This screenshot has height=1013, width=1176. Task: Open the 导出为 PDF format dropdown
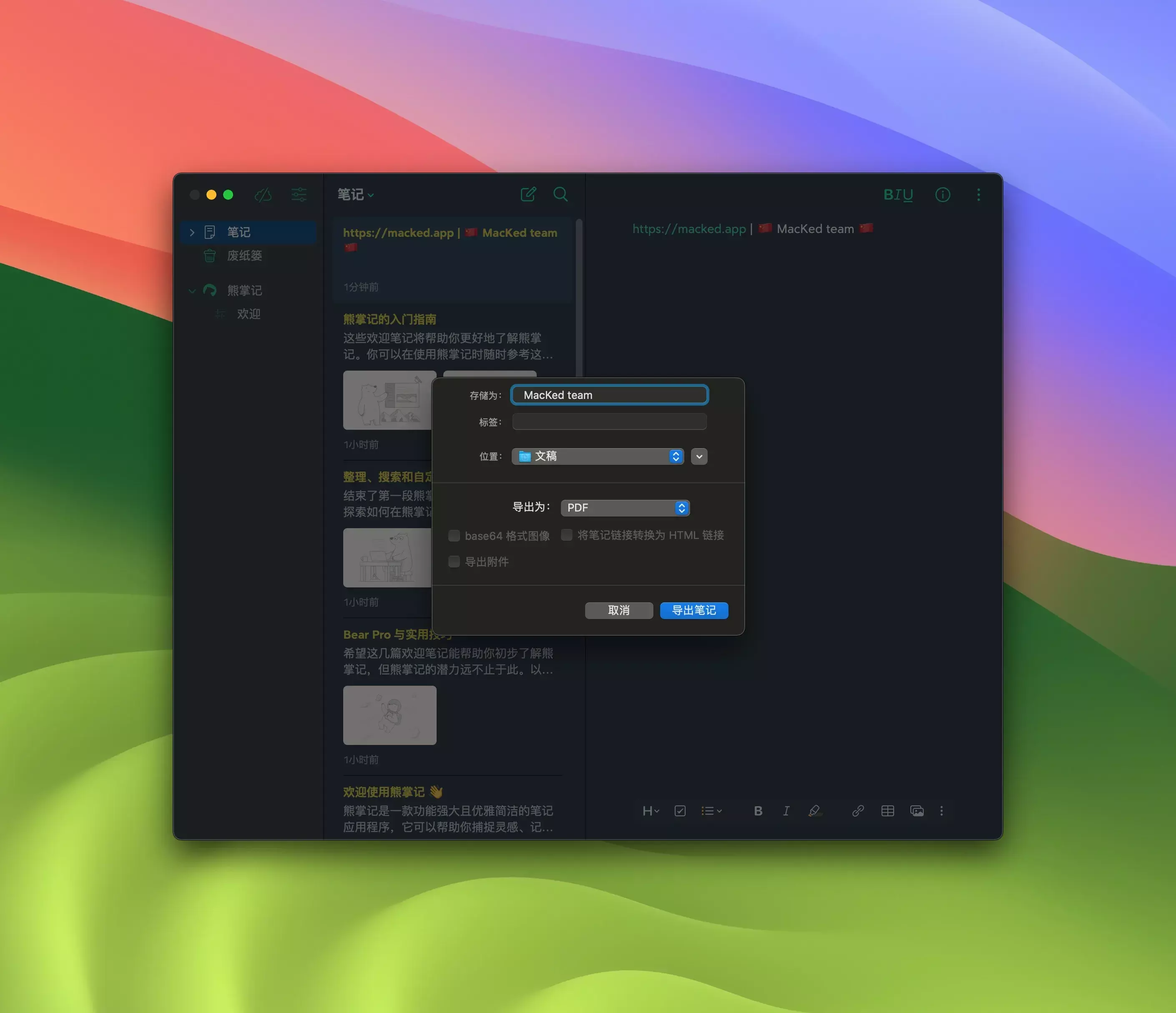coord(625,508)
